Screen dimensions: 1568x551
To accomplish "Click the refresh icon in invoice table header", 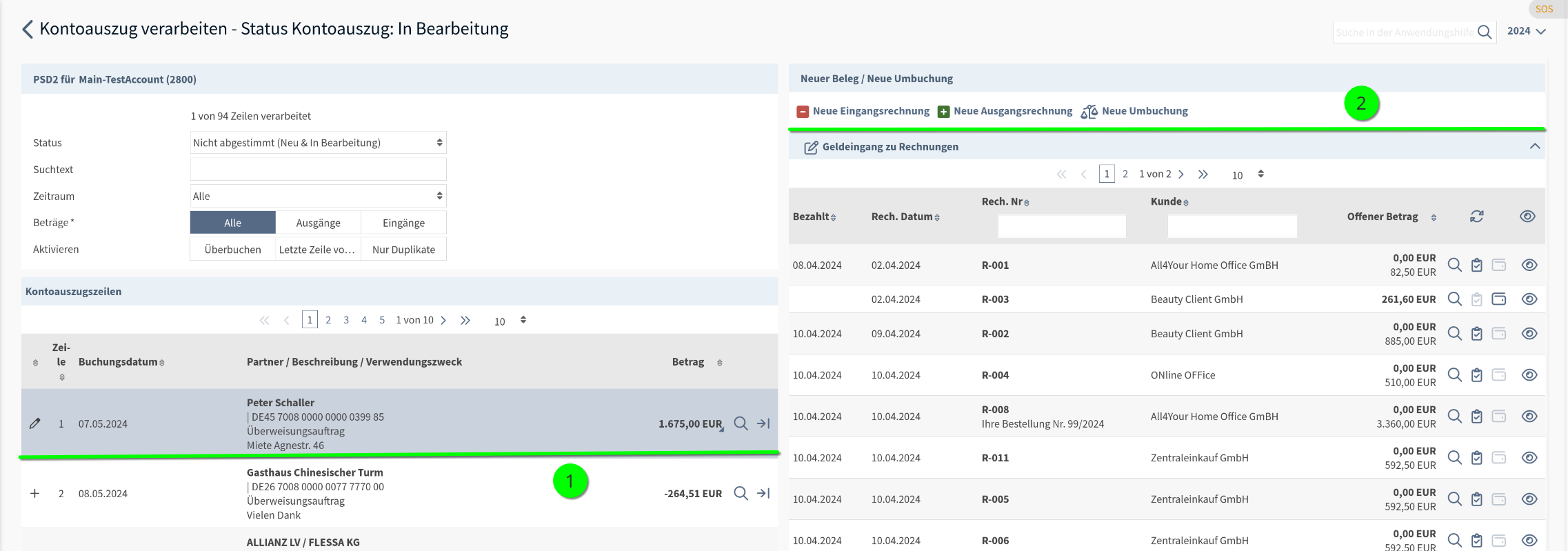I will 1476,217.
